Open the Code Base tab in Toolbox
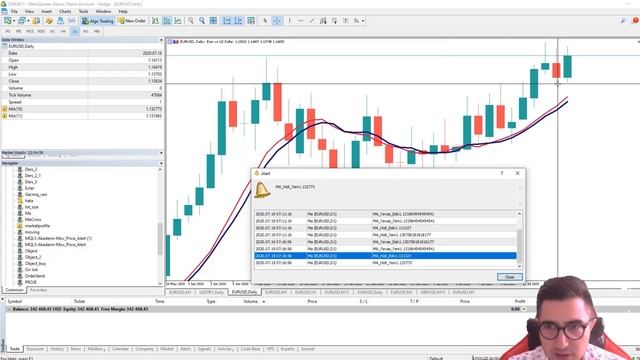This screenshot has height=360, width=640. (250, 349)
